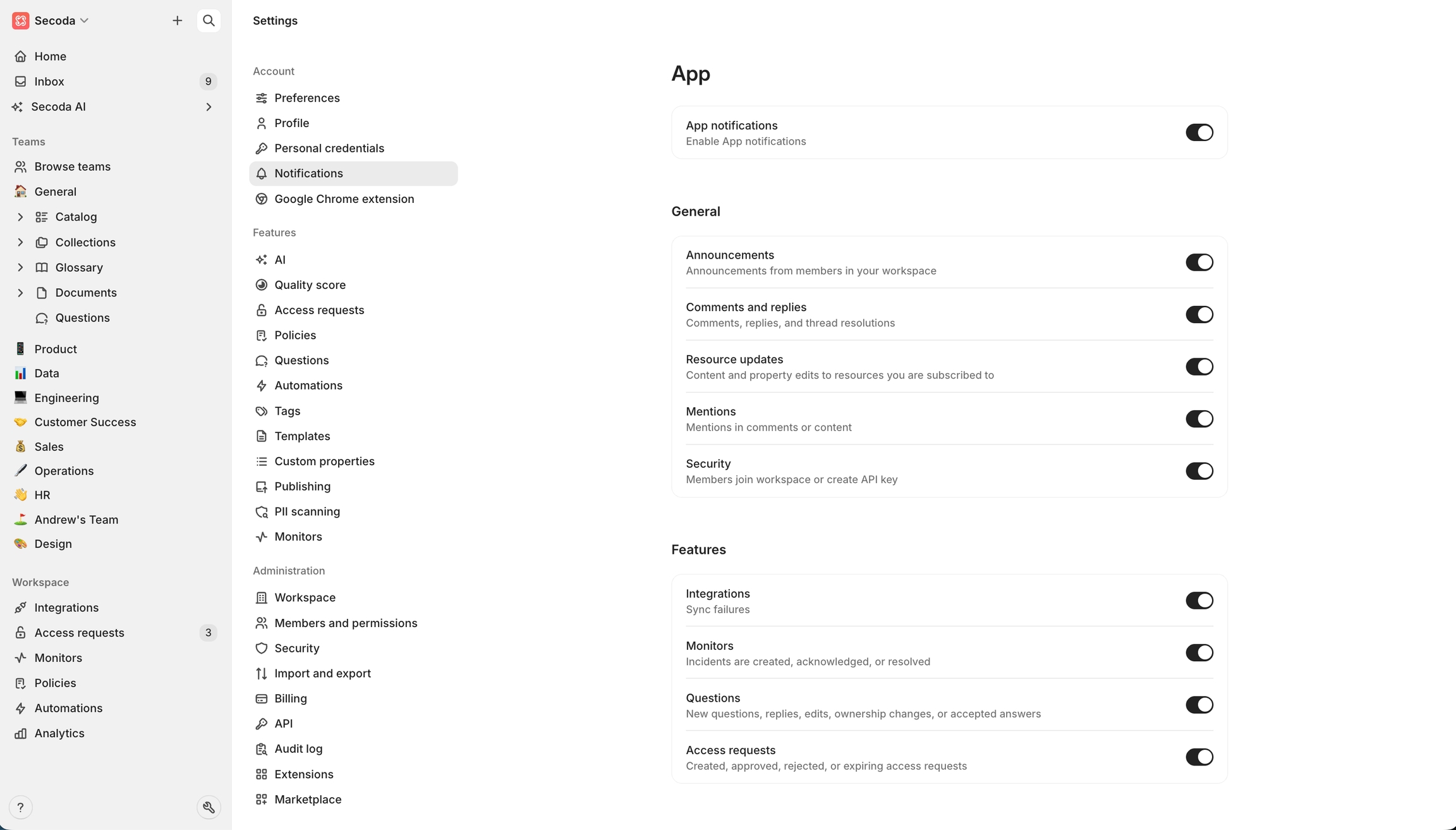Click the Audit log icon
This screenshot has height=830, width=1456.
[x=262, y=749]
